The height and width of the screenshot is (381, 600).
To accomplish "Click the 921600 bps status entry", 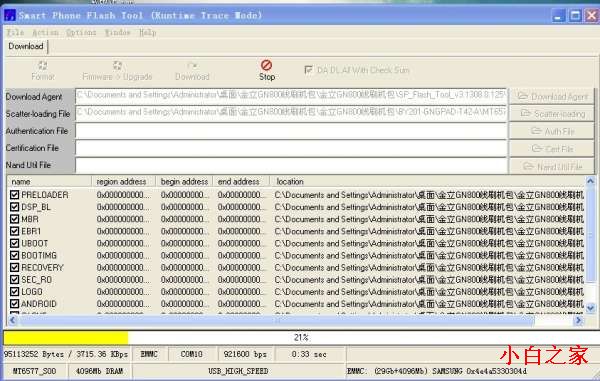I will 245,354.
